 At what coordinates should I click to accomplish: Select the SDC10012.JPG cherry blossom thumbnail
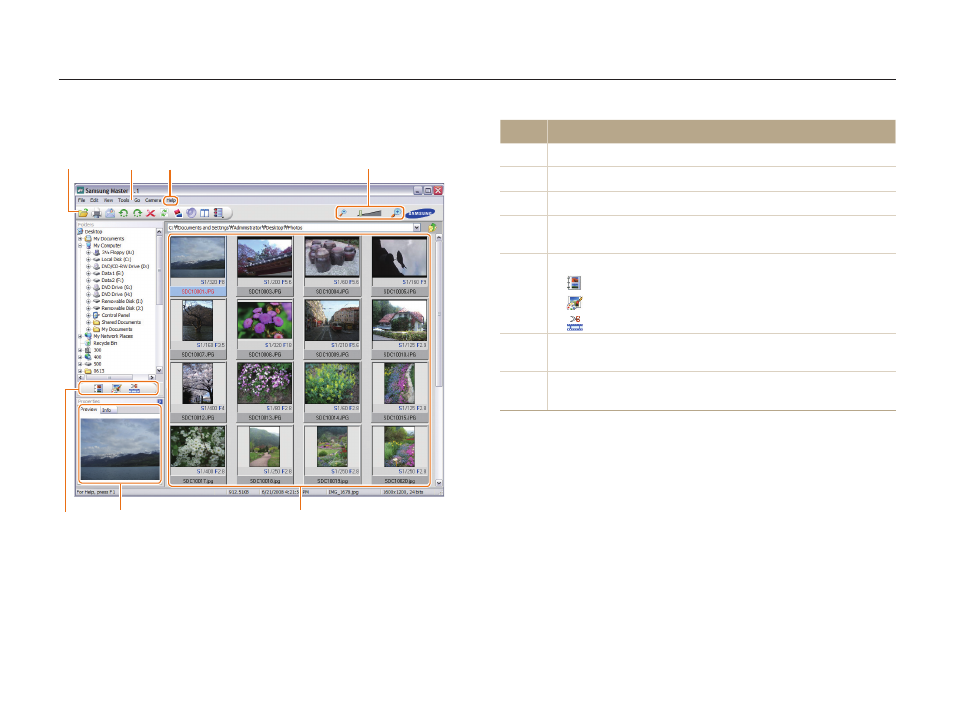[198, 392]
